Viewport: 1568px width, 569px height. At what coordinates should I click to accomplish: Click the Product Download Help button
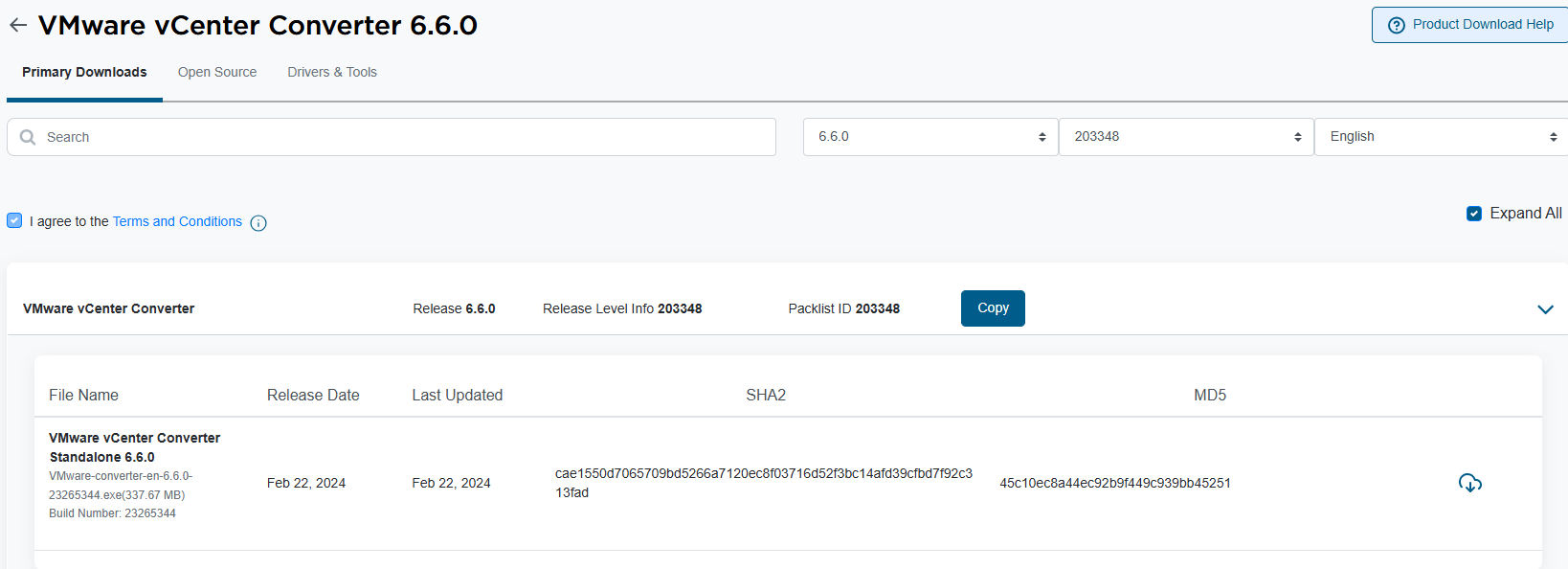(1469, 25)
